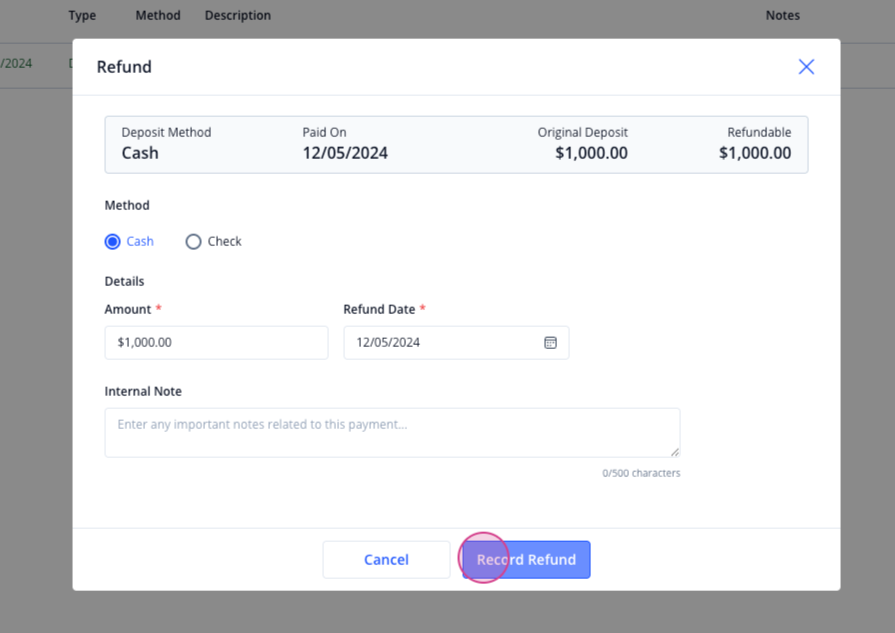Viewport: 895px width, 633px height.
Task: Click the Internal Note resize grip
Action: pos(675,452)
